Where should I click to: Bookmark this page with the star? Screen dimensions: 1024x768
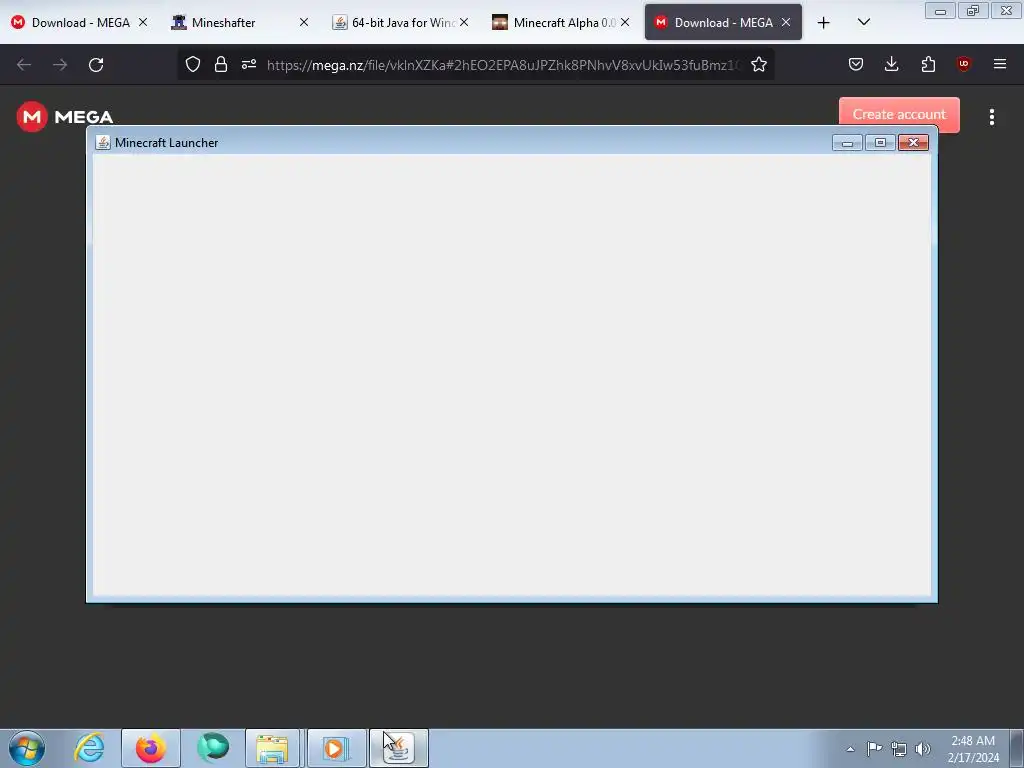(758, 64)
